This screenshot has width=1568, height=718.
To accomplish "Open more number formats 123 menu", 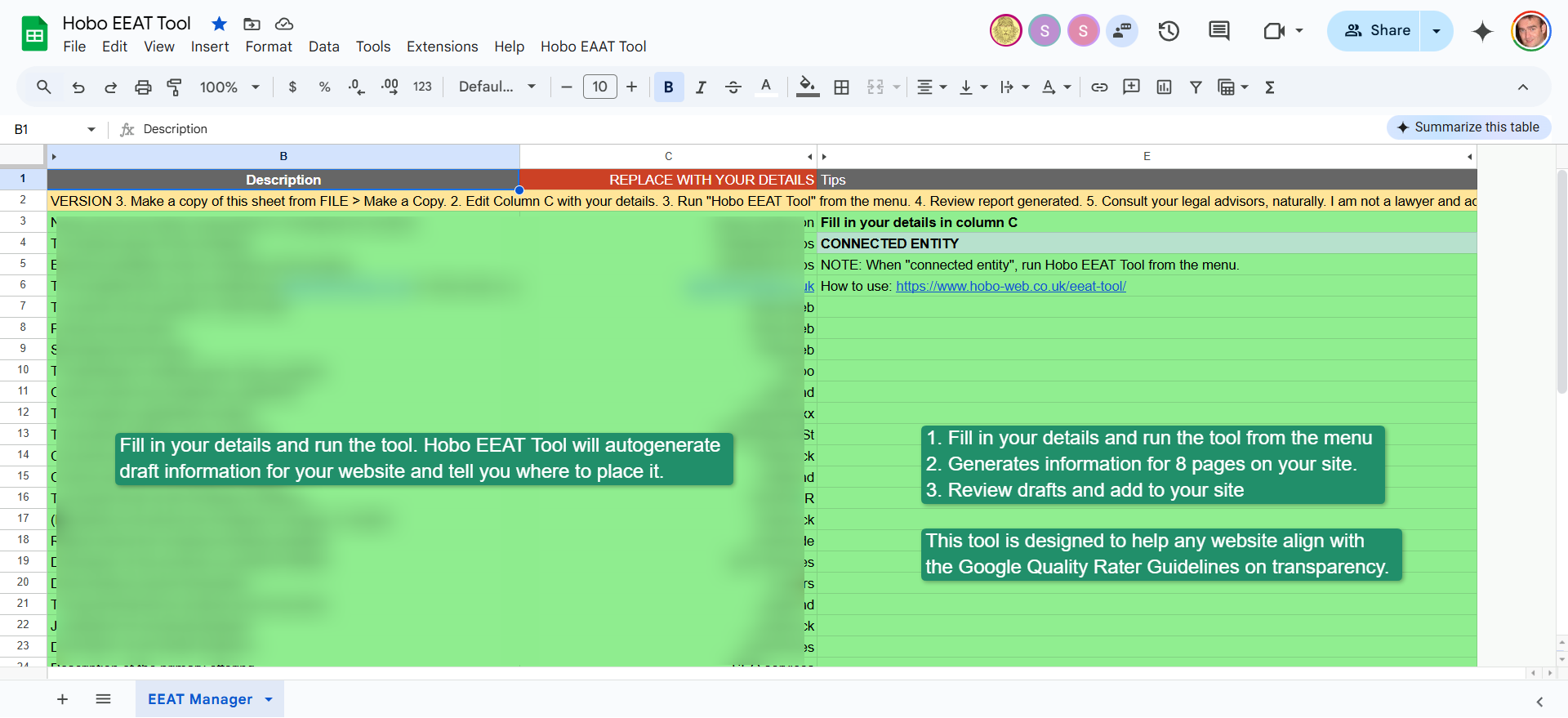I will pyautogui.click(x=422, y=87).
